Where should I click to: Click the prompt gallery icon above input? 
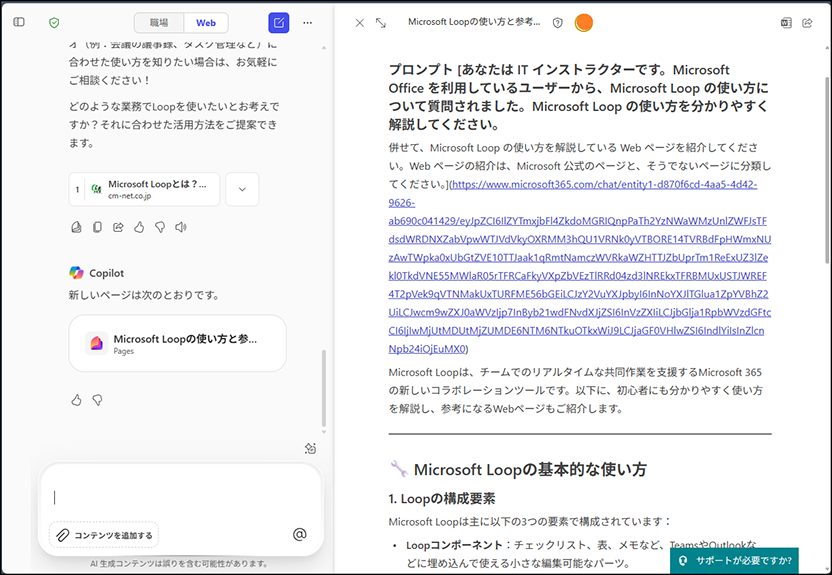coord(310,449)
